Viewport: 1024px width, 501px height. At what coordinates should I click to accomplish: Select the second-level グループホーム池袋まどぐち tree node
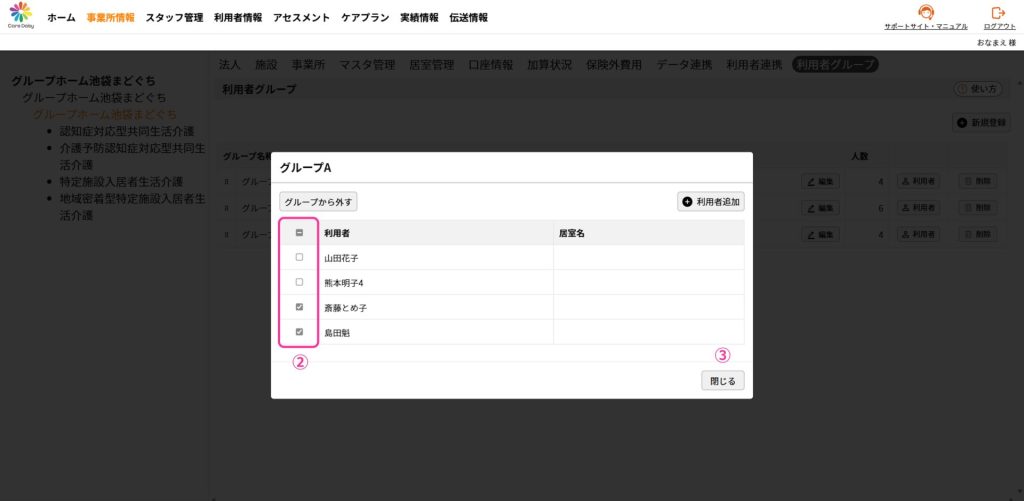pos(94,98)
